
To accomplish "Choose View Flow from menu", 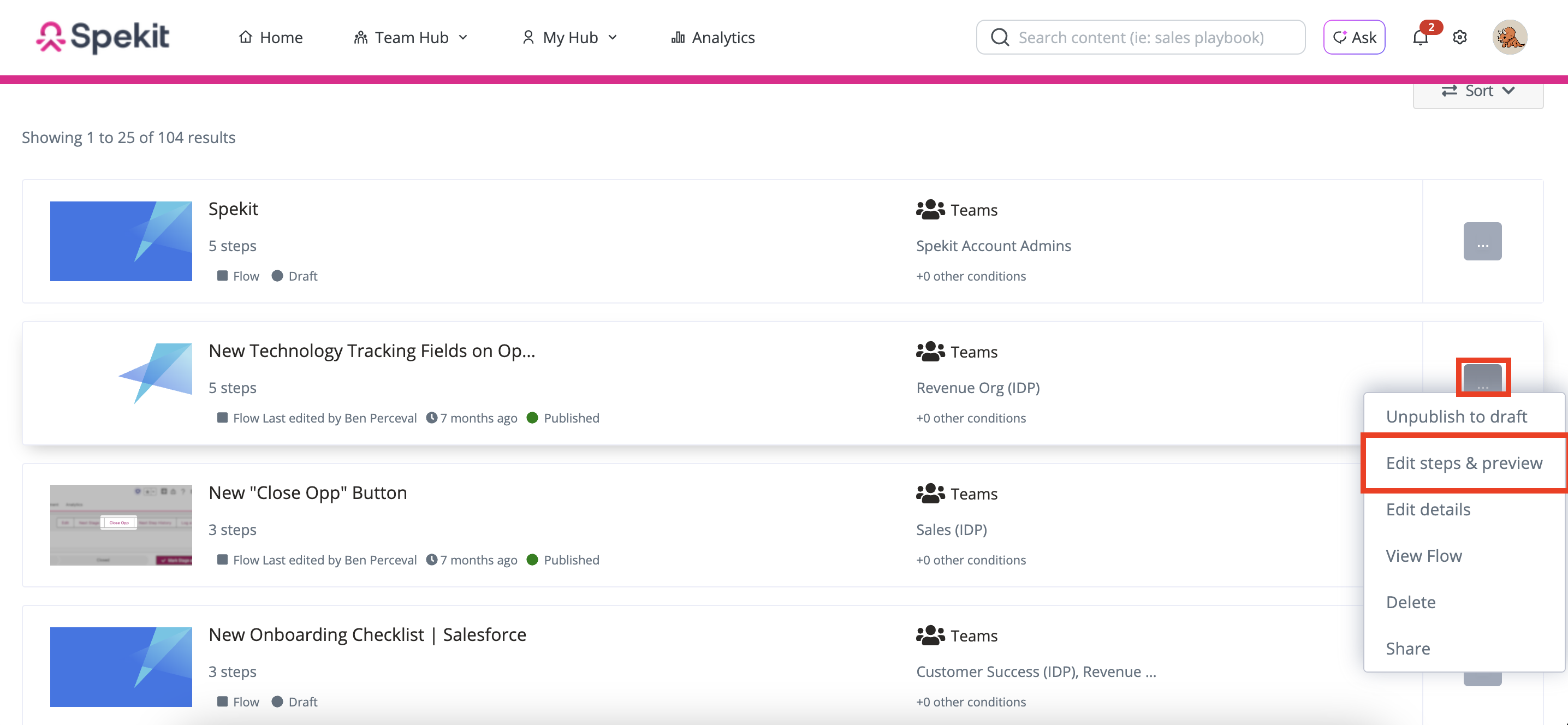I will (1424, 555).
